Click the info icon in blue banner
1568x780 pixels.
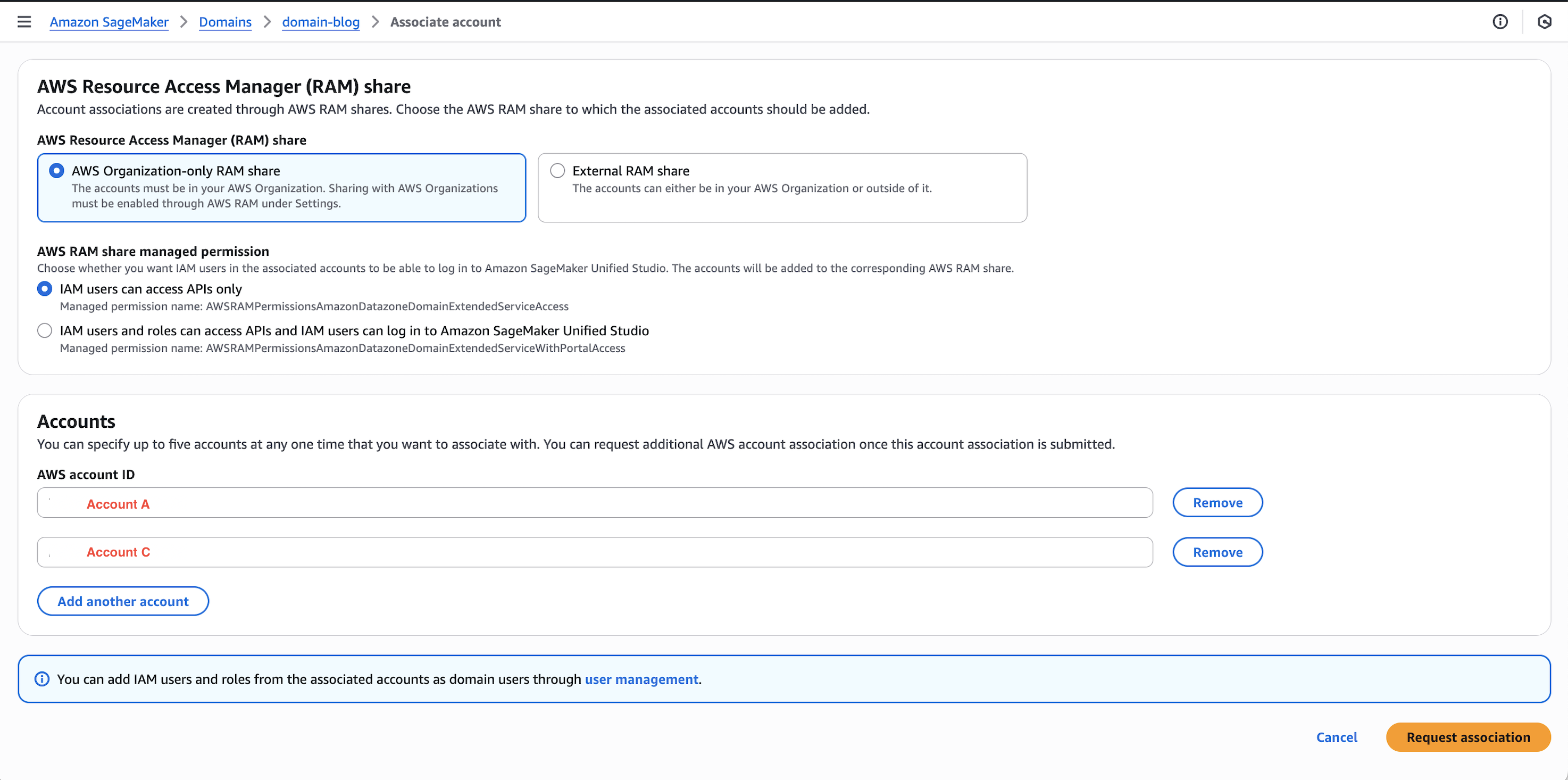[x=42, y=679]
